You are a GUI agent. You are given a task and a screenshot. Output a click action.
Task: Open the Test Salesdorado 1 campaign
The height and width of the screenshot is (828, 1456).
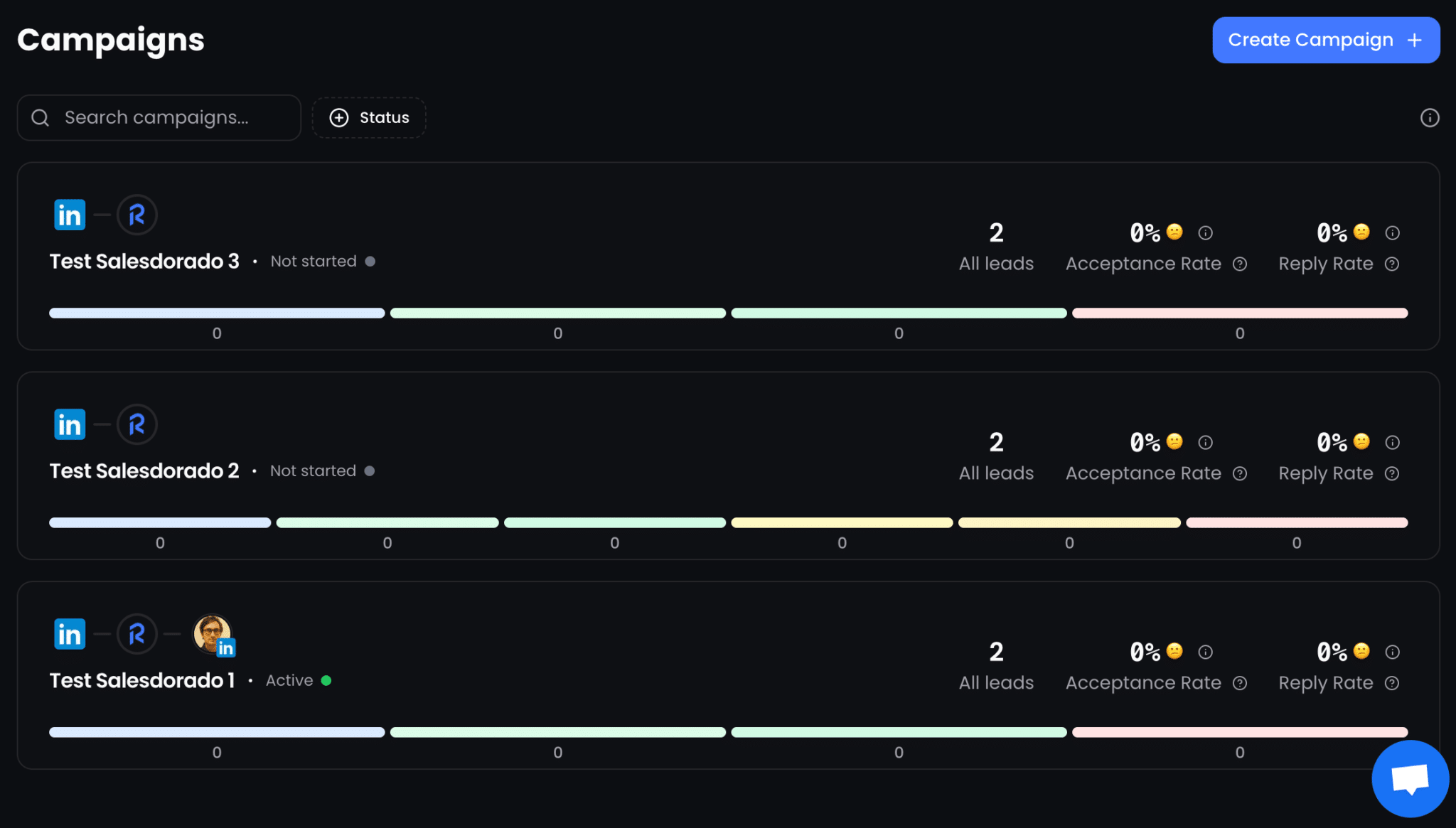[142, 681]
